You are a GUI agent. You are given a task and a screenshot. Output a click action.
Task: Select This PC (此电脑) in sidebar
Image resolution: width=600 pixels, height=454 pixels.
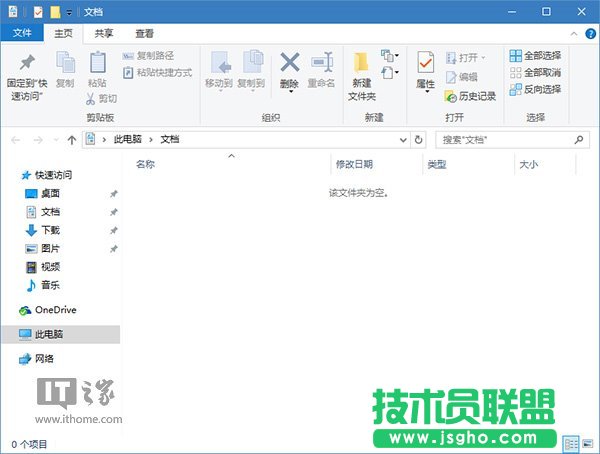click(60, 334)
